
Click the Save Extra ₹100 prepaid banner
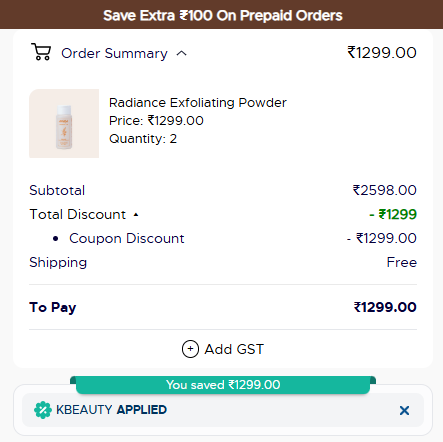pos(221,15)
